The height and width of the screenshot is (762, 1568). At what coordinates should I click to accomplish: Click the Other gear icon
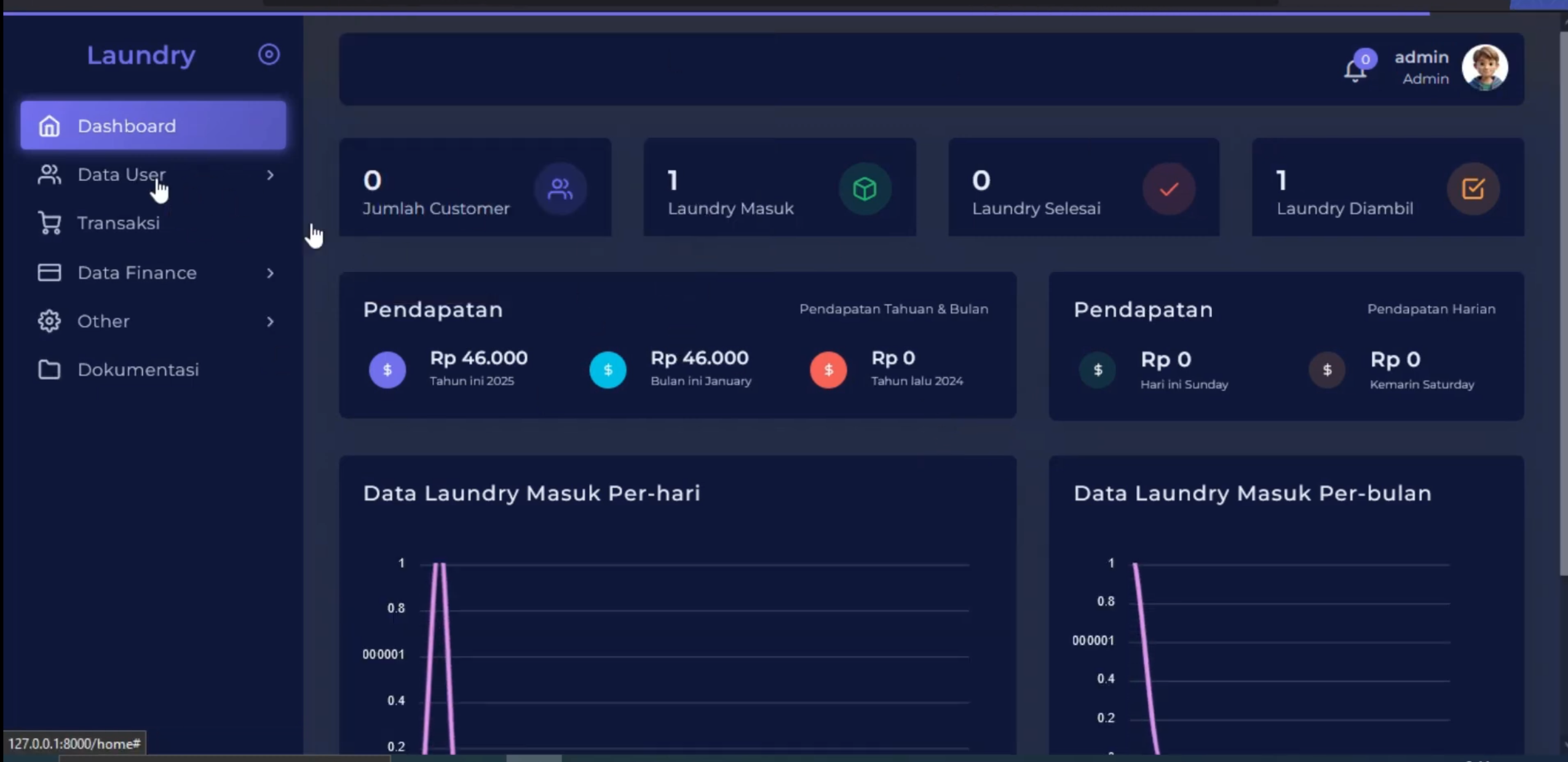49,321
